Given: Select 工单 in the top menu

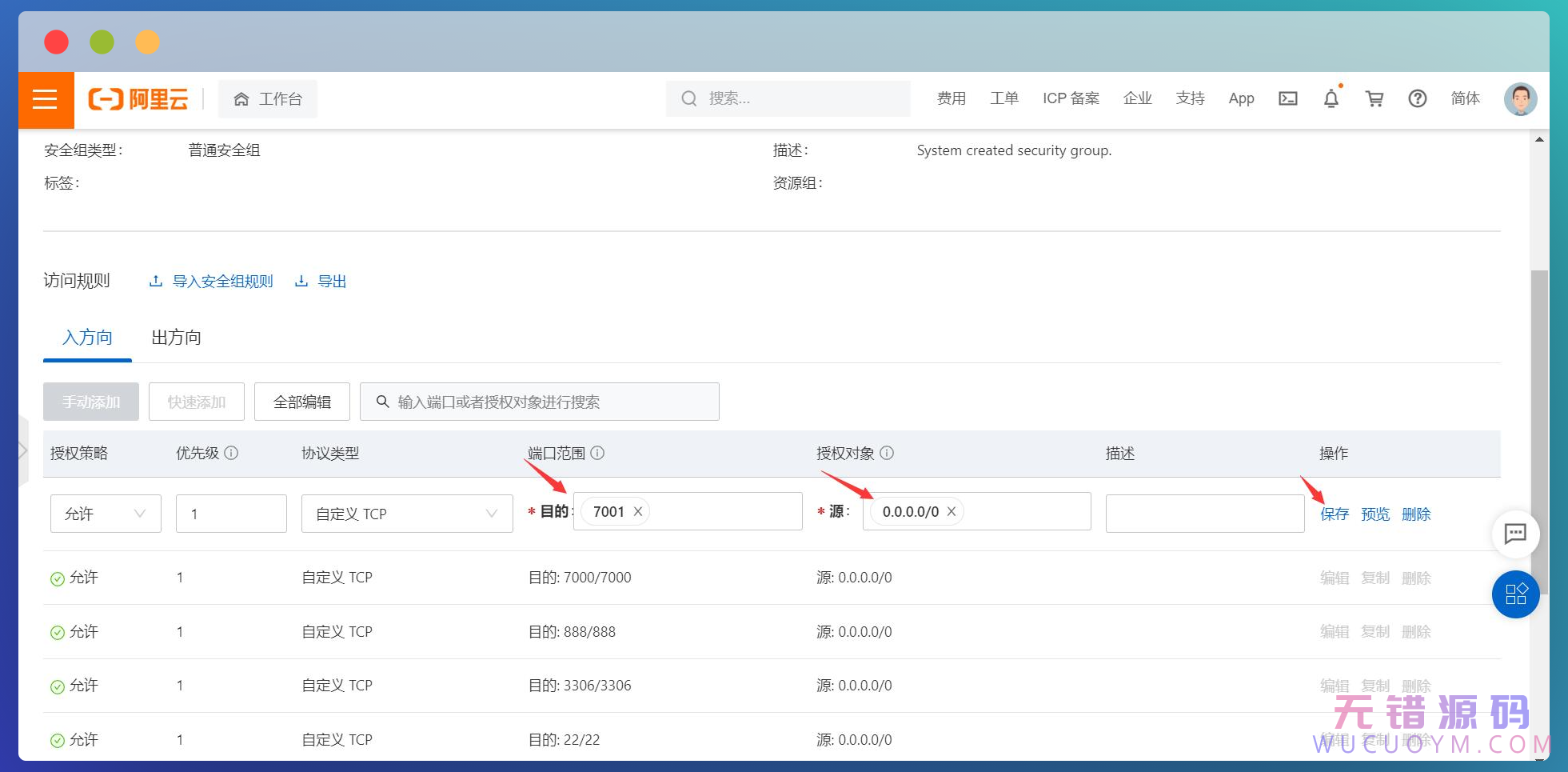Looking at the screenshot, I should [x=1005, y=98].
